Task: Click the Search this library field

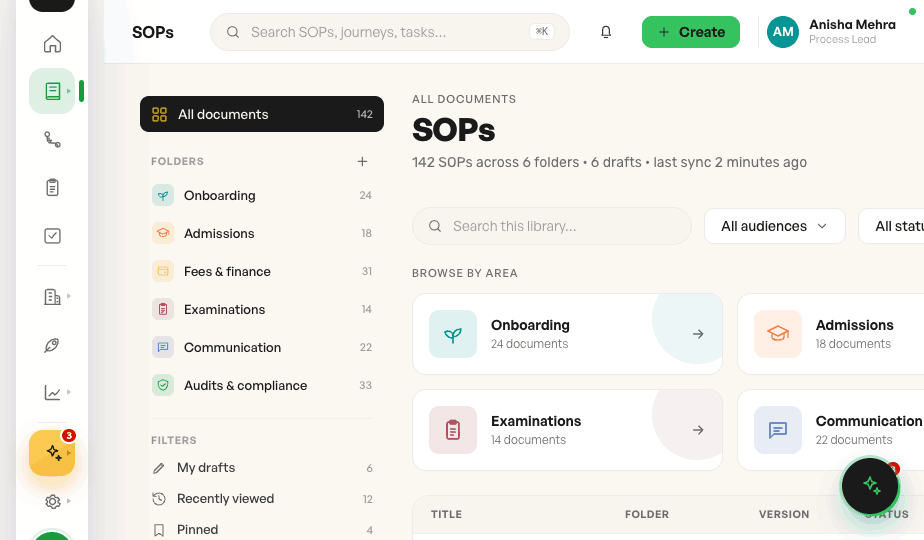Action: (x=552, y=226)
